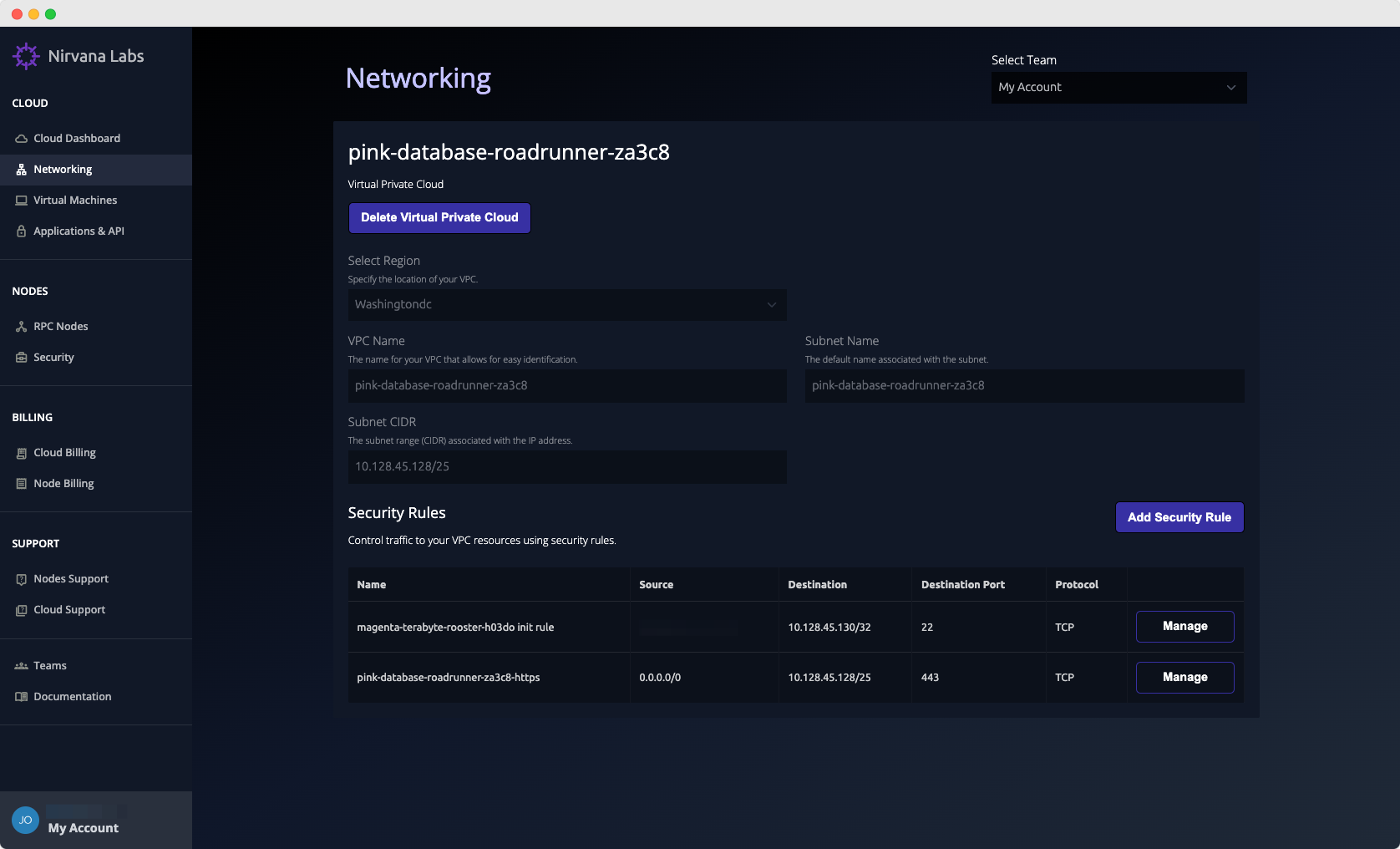This screenshot has width=1400, height=849.
Task: Click Delete Virtual Private Cloud button
Action: pyautogui.click(x=439, y=218)
